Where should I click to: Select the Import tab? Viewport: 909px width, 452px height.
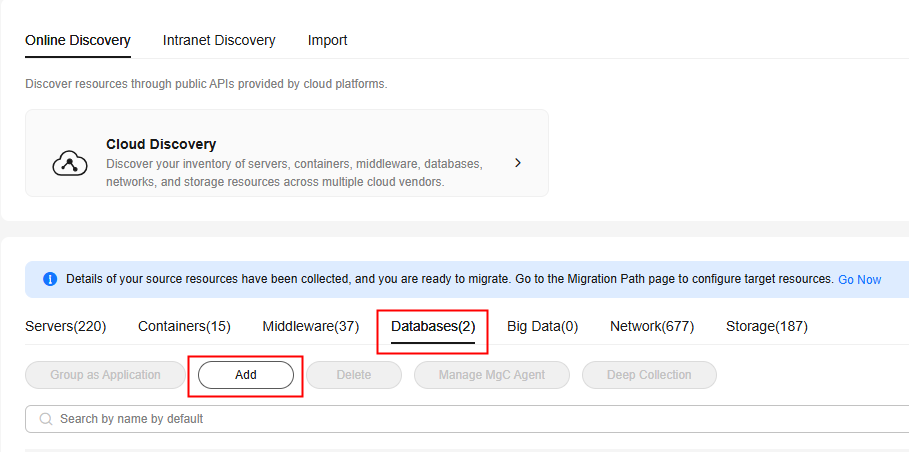[328, 41]
